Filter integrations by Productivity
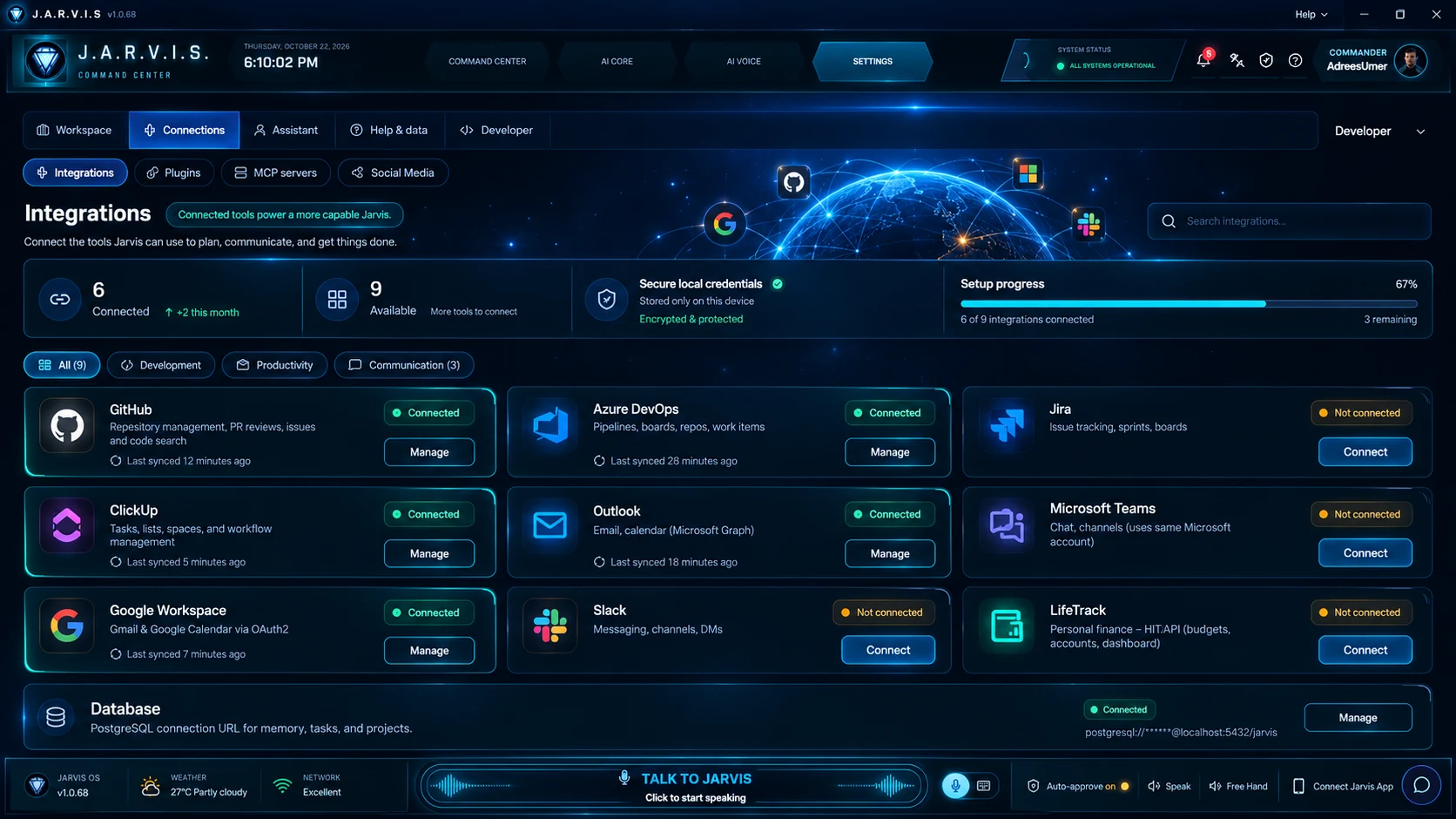This screenshot has width=1456, height=819. point(274,365)
